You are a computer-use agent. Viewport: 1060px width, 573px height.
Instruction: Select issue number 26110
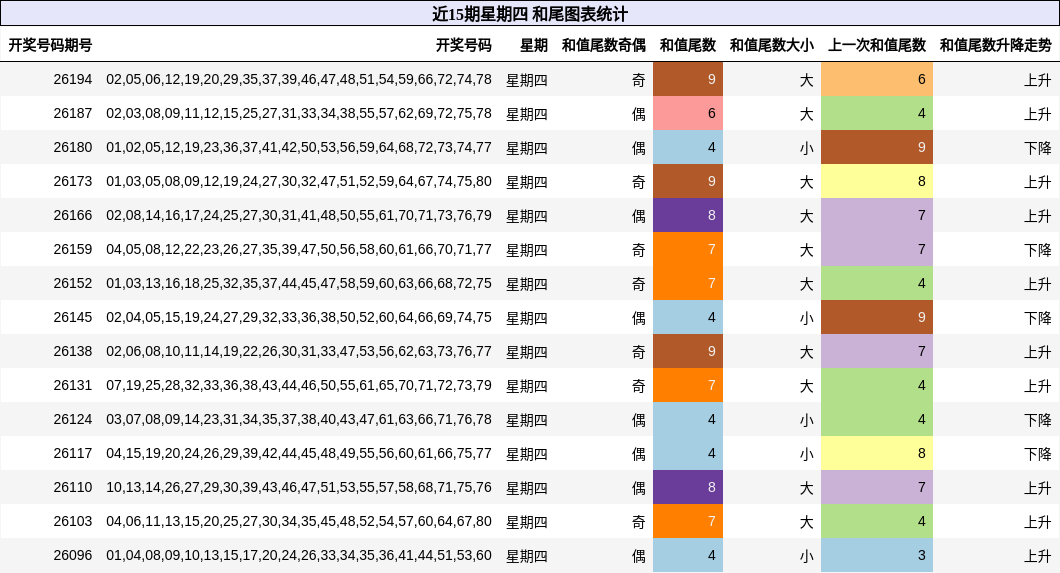[x=73, y=487]
